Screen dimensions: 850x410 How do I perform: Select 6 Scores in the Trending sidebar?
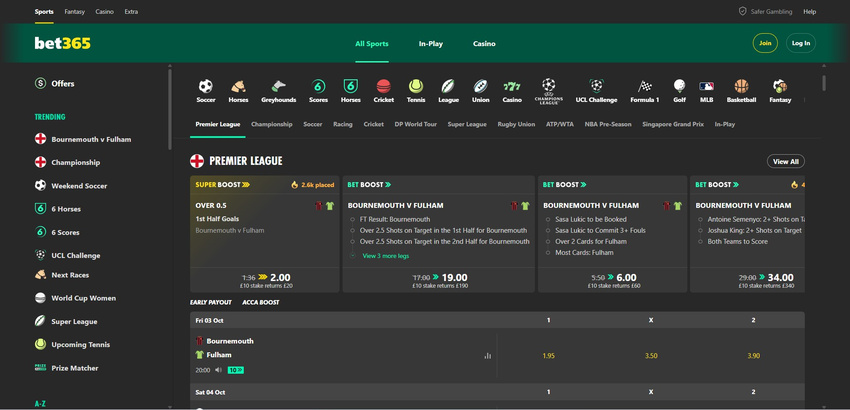click(x=65, y=232)
